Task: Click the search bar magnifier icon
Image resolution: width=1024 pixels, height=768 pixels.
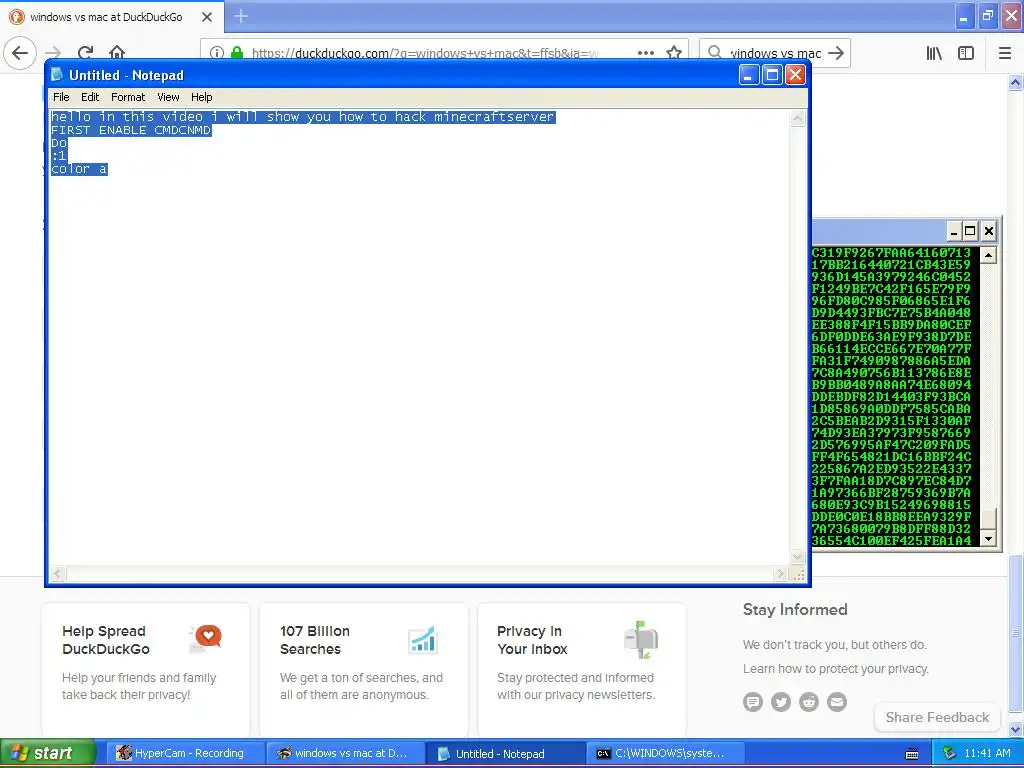Action: [x=715, y=52]
